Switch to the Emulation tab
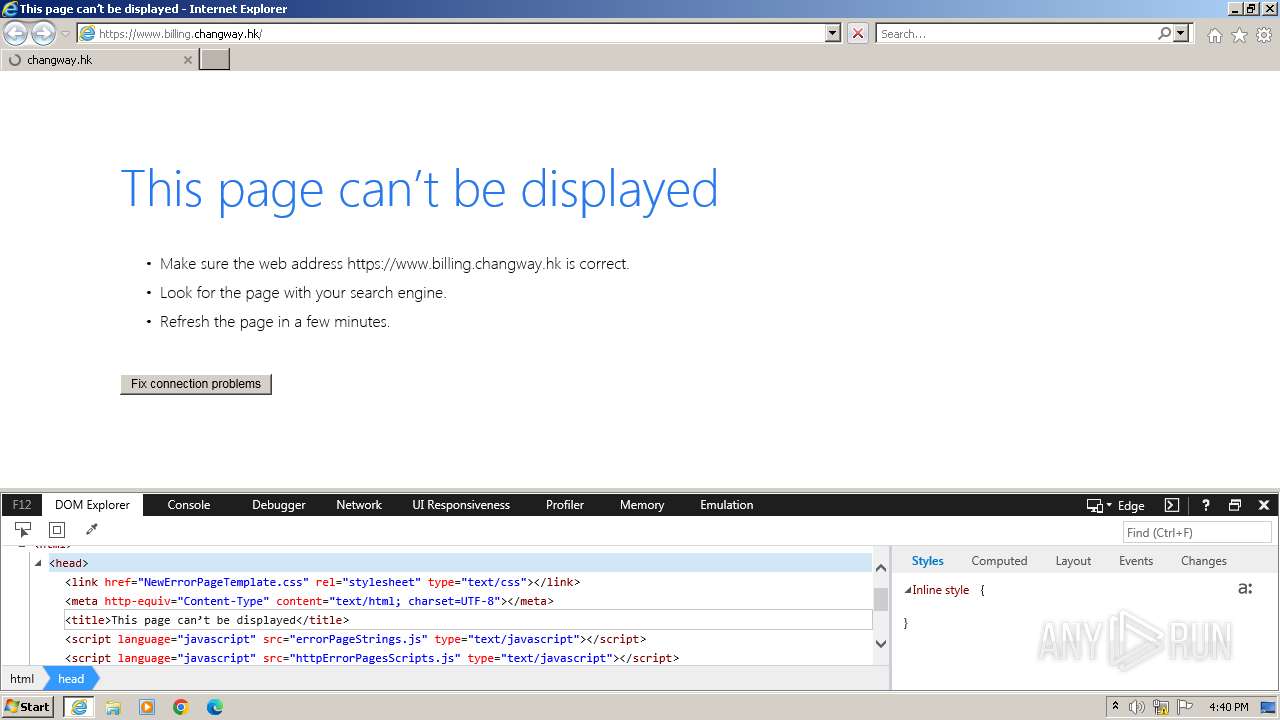The width and height of the screenshot is (1280, 720). pos(727,505)
